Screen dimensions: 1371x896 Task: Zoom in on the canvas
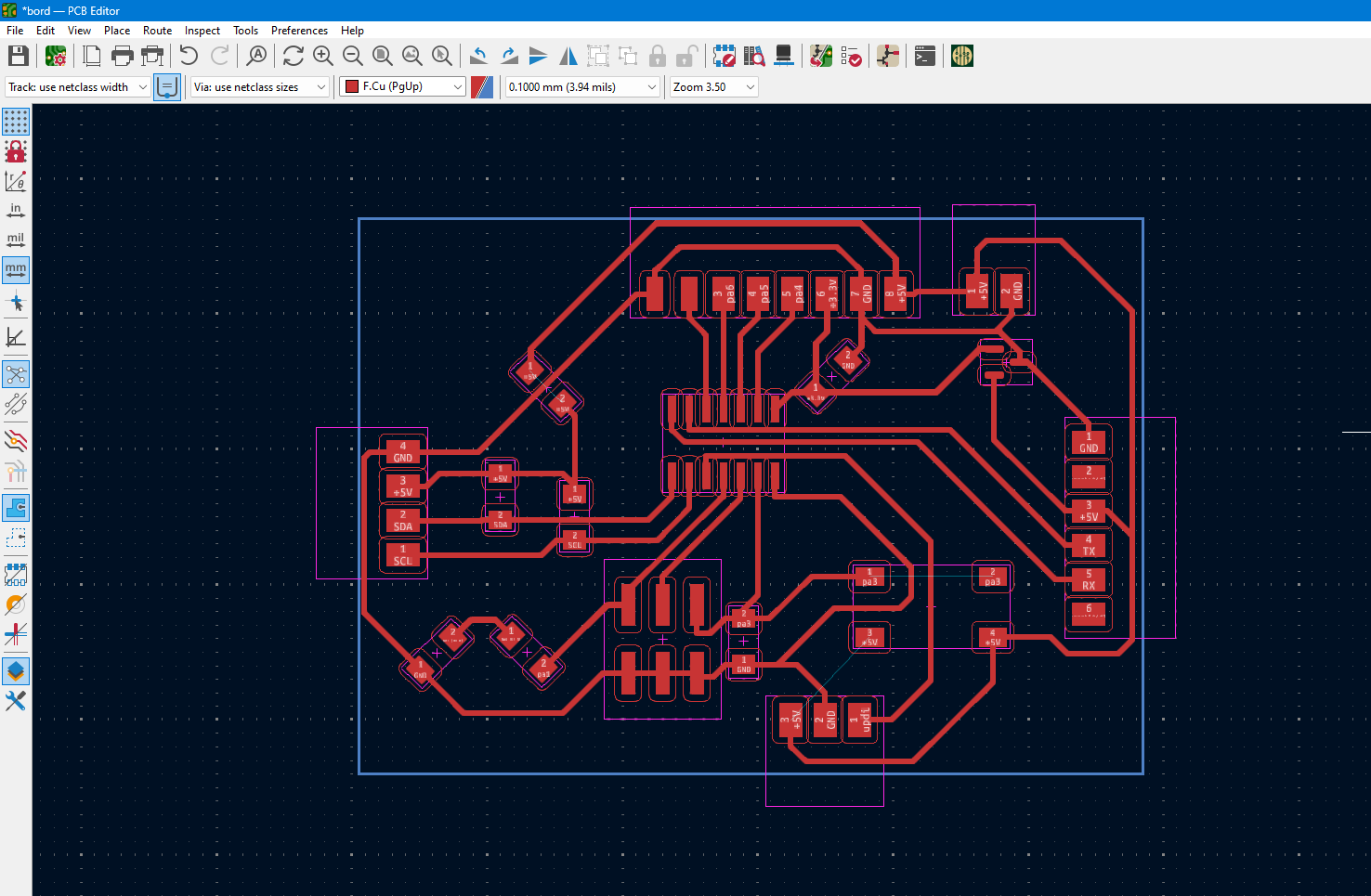pyautogui.click(x=323, y=57)
